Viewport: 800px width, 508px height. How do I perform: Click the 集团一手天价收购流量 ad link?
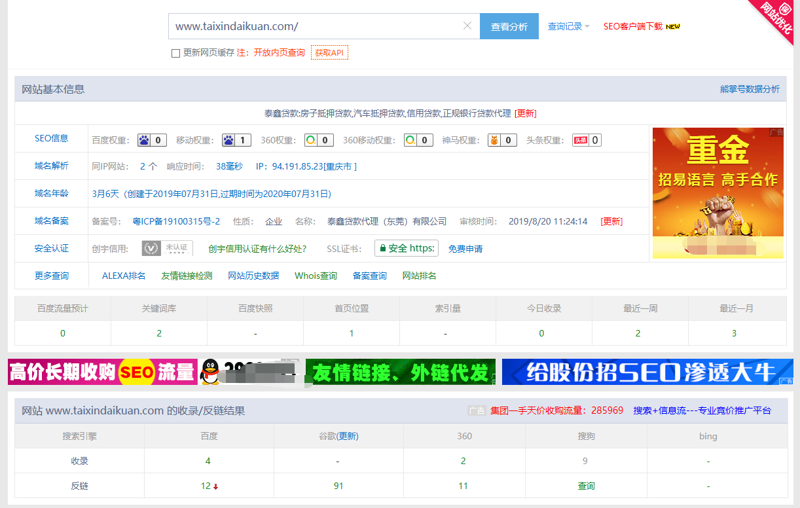557,411
